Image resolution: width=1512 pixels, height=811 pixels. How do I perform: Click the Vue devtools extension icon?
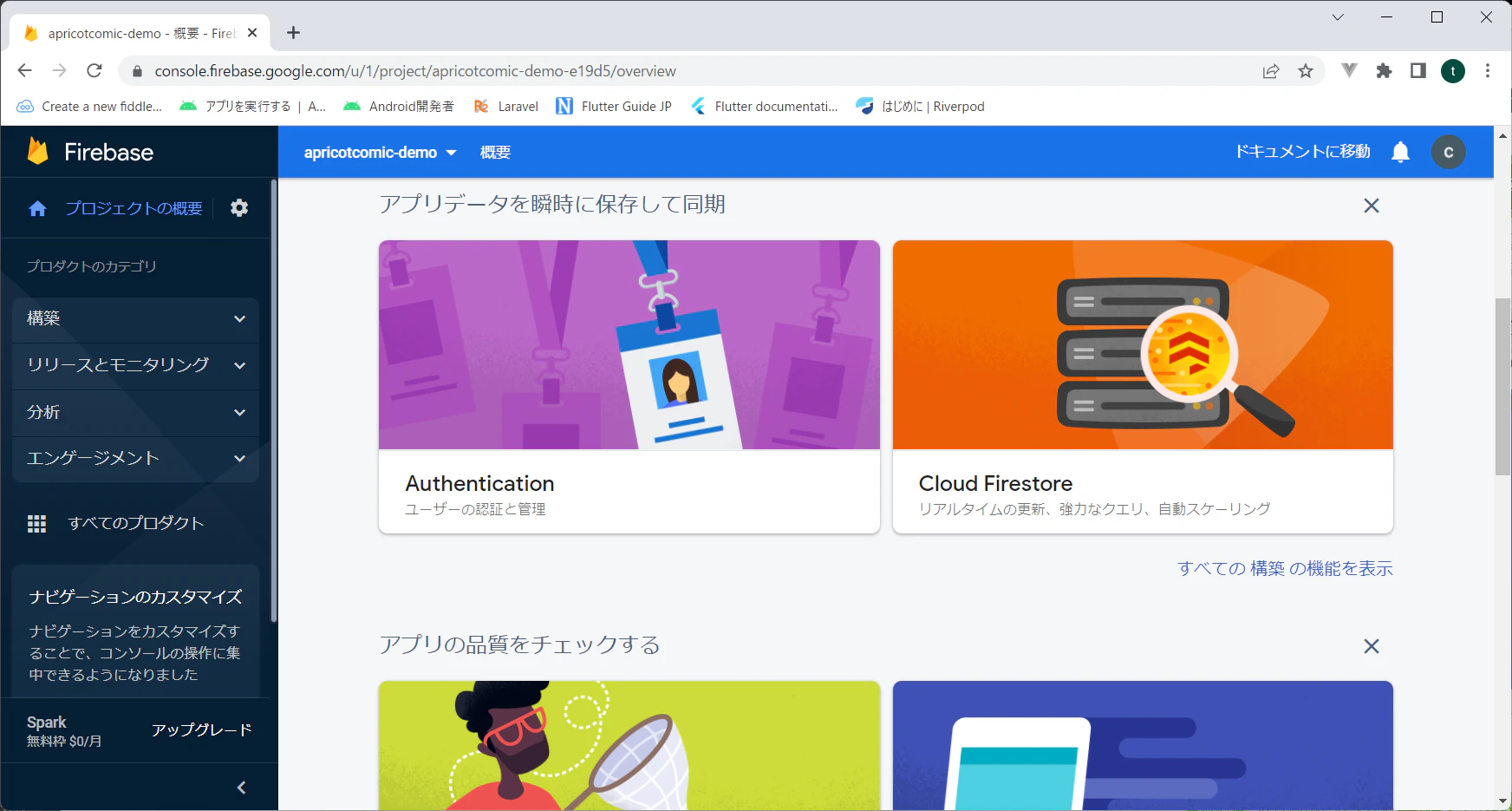[x=1349, y=71]
